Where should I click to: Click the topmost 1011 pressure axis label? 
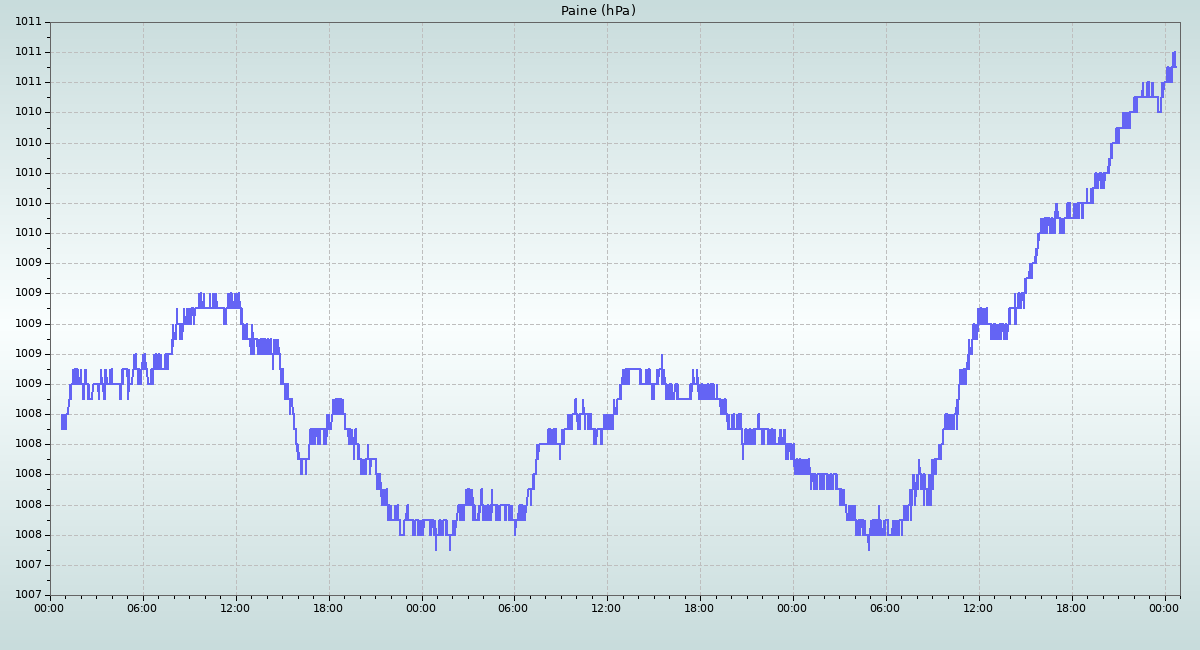[x=28, y=22]
